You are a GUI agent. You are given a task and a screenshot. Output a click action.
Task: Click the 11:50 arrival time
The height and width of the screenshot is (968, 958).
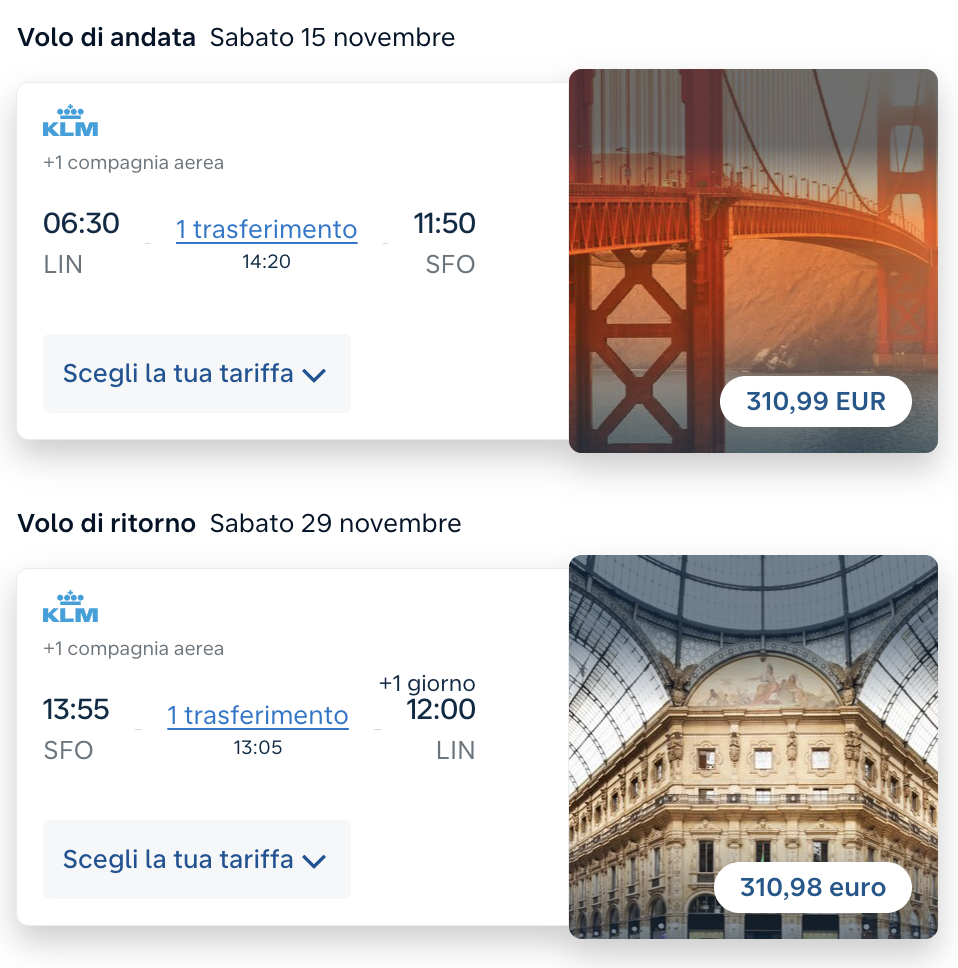445,223
